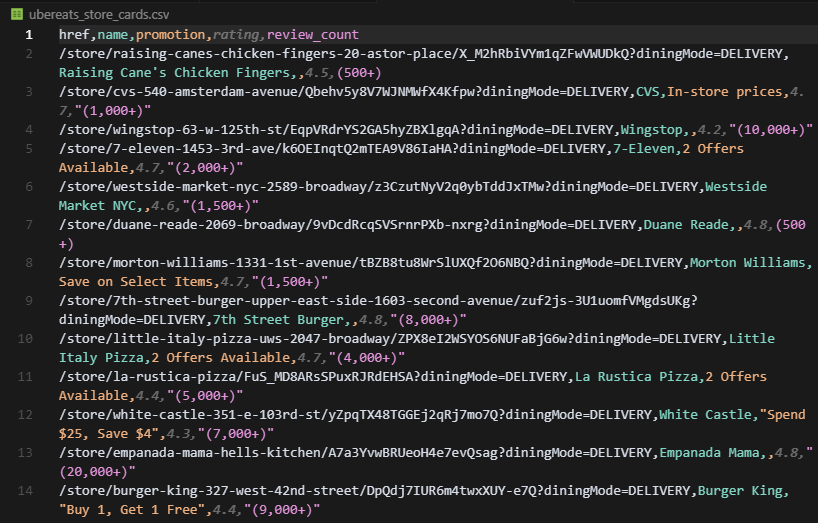
Task: Click line number 12 in the gutter
Action: coord(26,415)
